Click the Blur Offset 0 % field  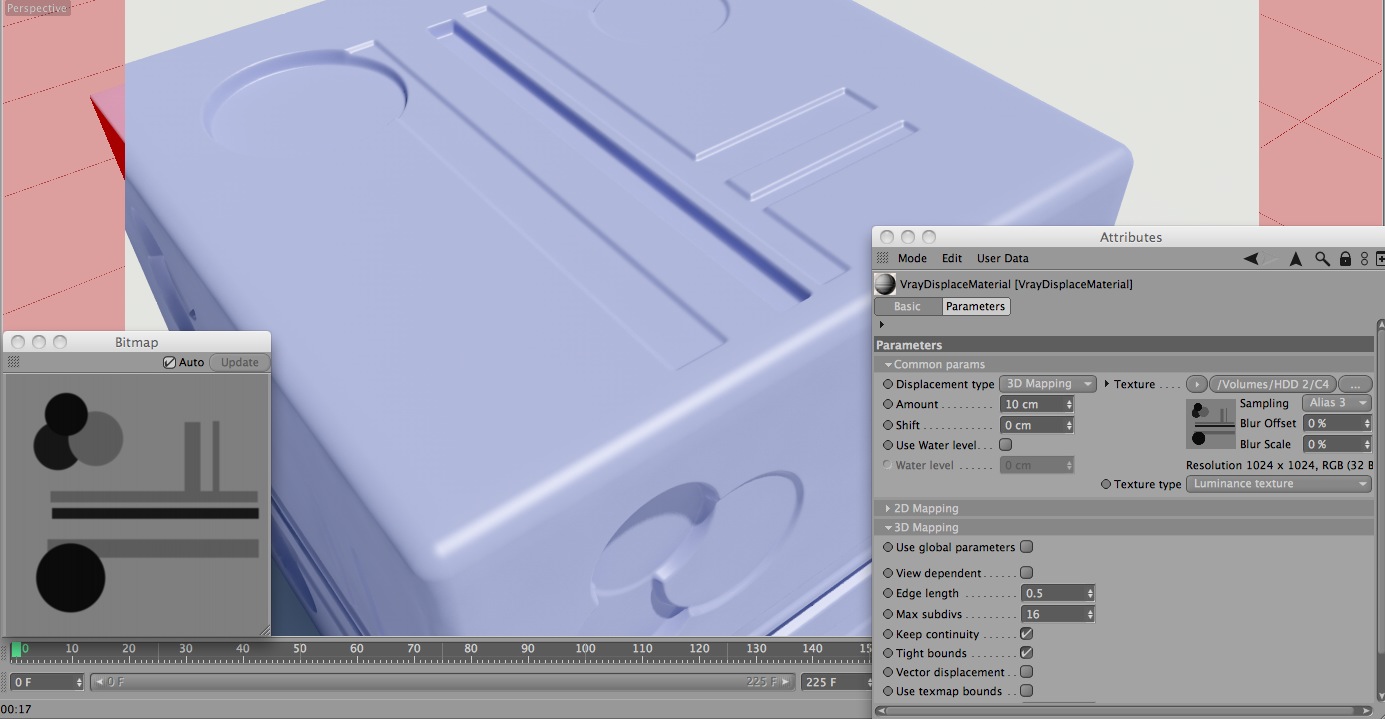click(1337, 423)
